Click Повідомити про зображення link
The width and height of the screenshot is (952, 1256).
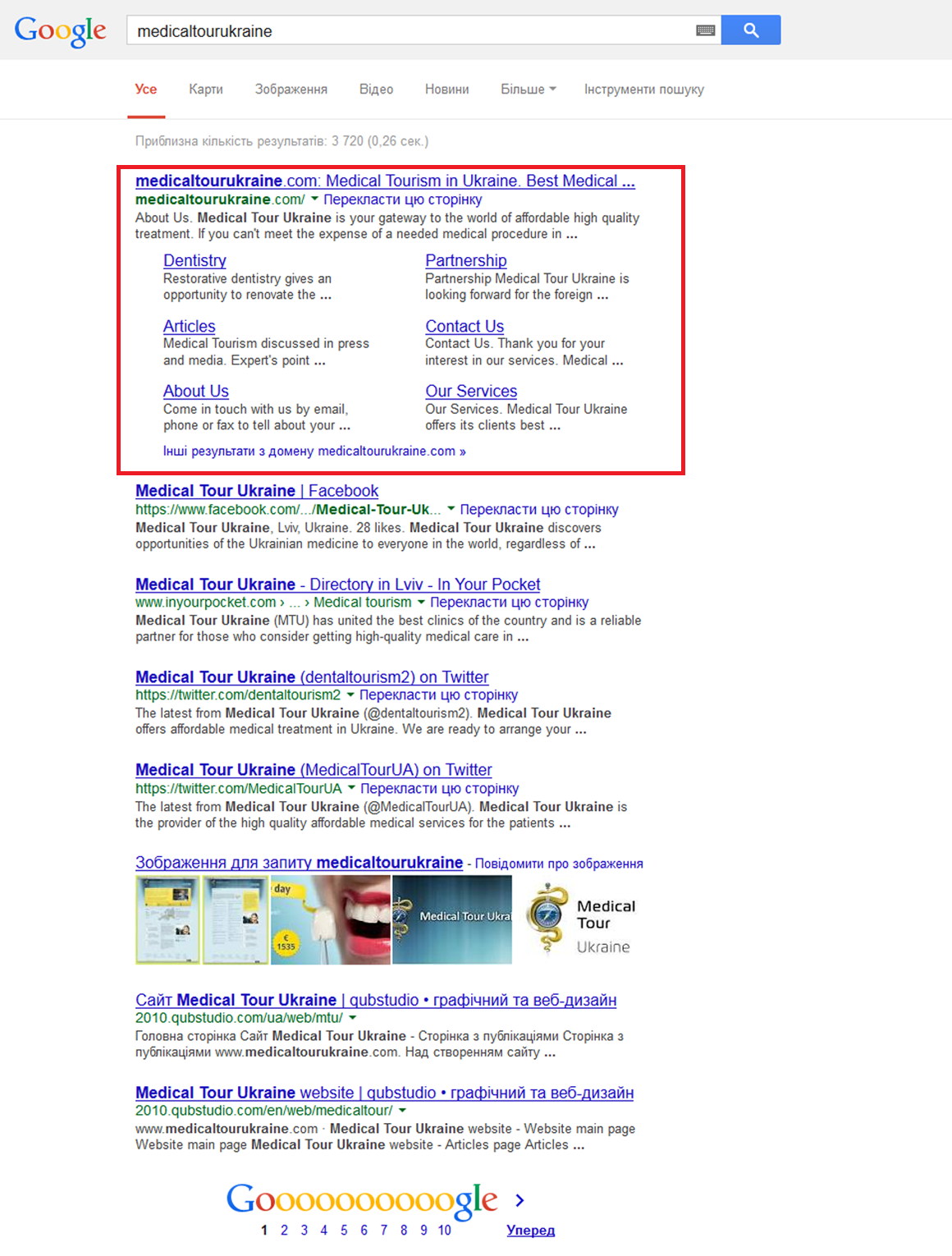click(x=559, y=864)
